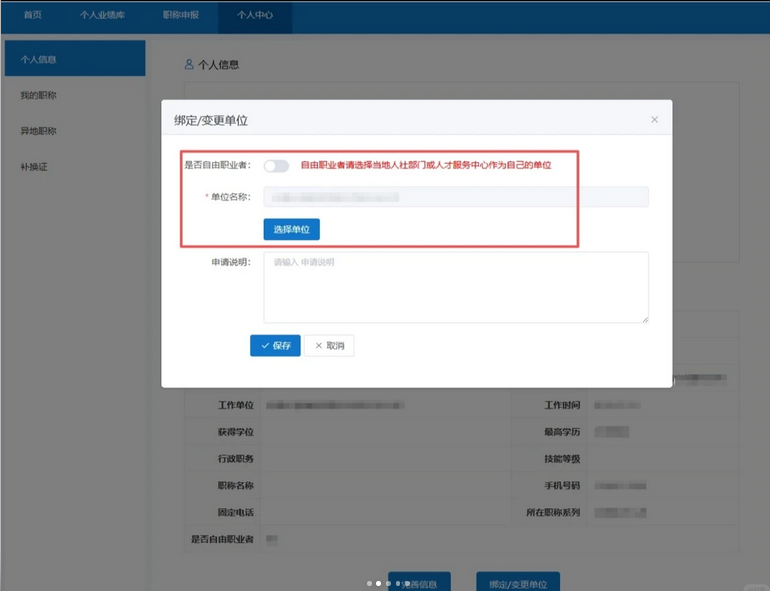Select 个人信息 in the left sidebar
This screenshot has height=591, width=770.
click(x=74, y=59)
